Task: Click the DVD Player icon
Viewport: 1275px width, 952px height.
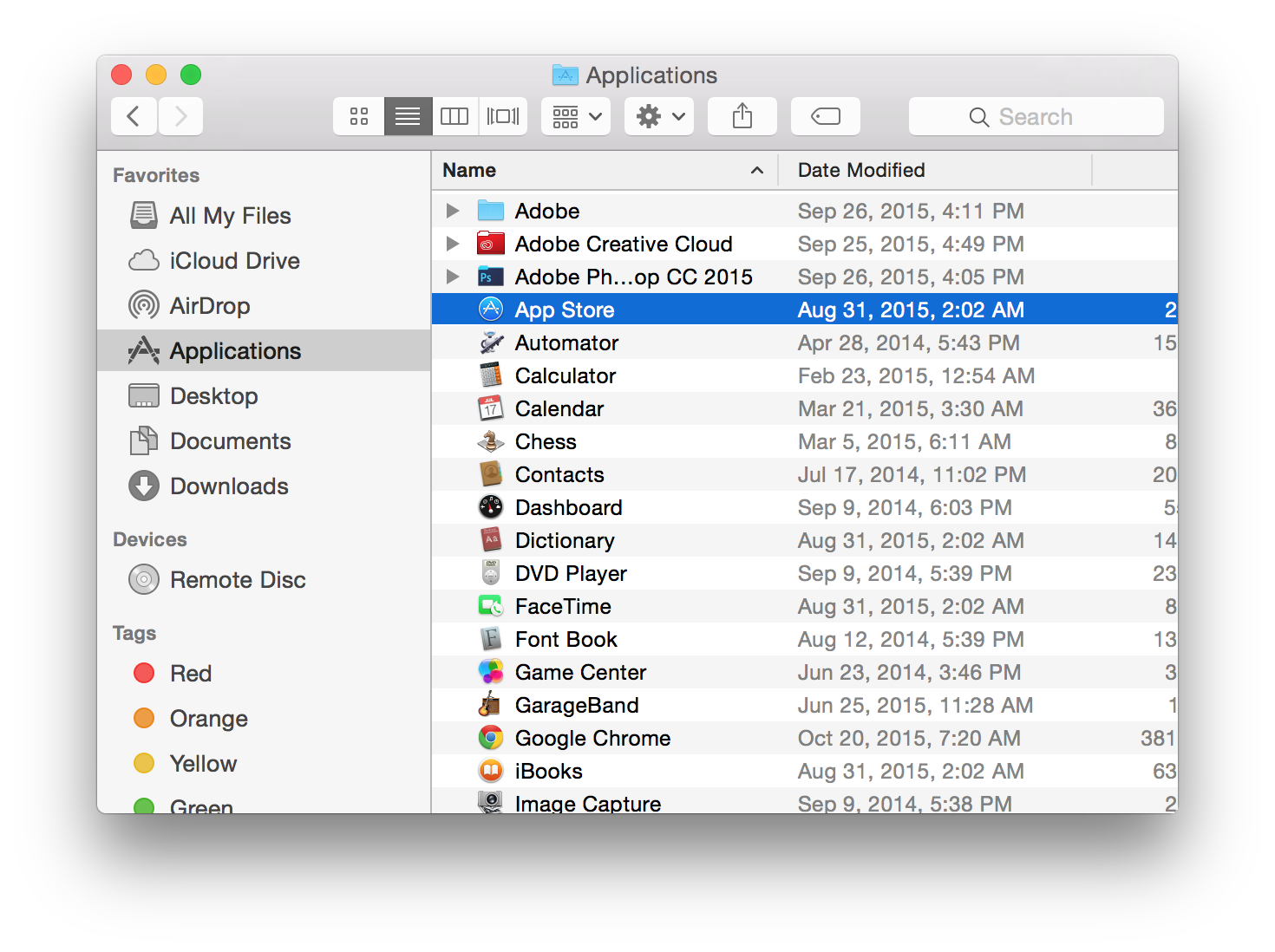Action: [x=491, y=573]
